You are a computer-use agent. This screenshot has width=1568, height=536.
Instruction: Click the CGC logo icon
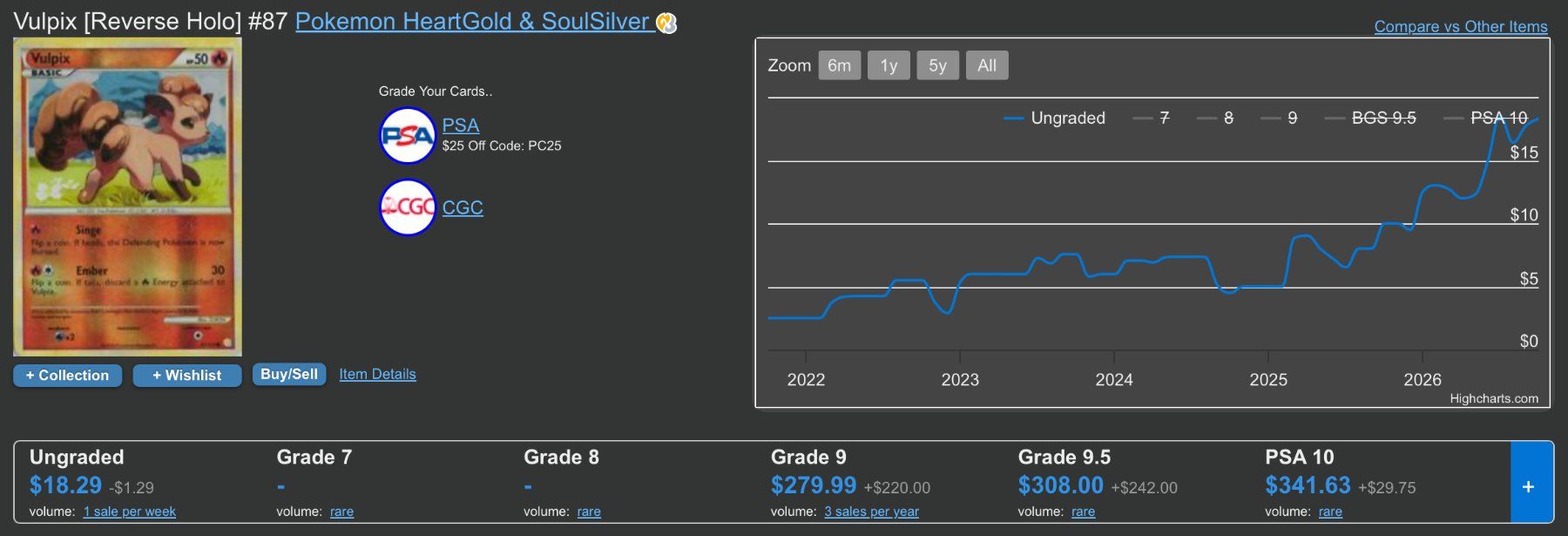click(407, 207)
